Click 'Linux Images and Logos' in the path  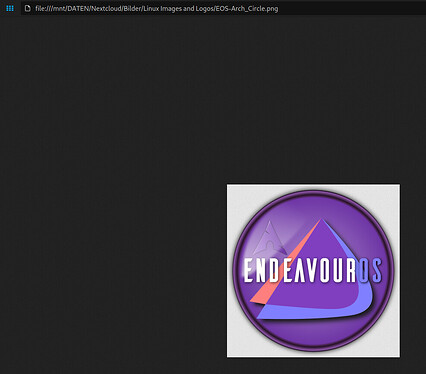pos(179,8)
